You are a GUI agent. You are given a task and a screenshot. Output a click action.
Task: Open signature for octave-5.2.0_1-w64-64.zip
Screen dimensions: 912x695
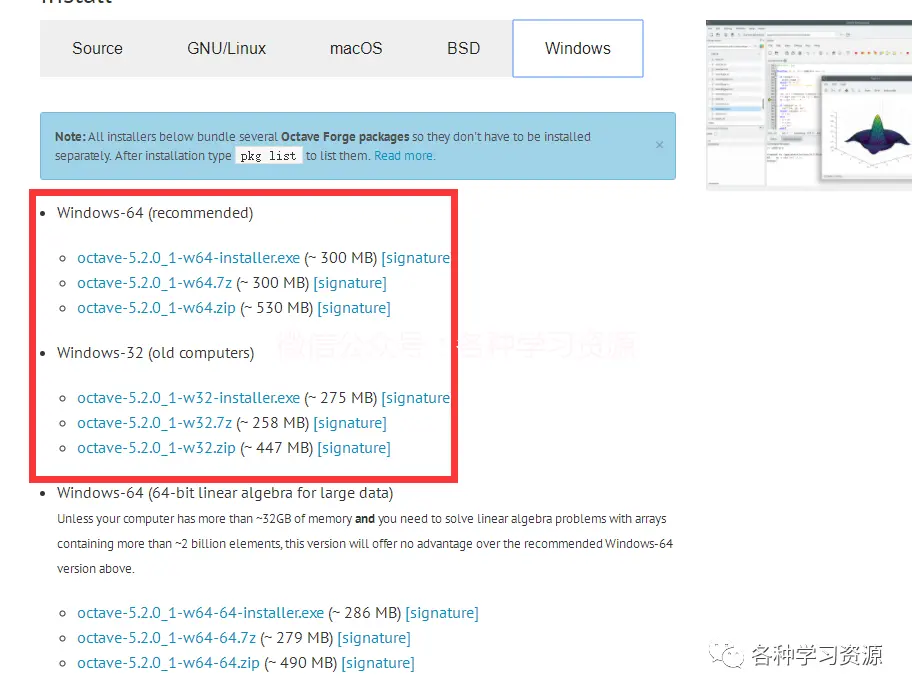tap(378, 663)
